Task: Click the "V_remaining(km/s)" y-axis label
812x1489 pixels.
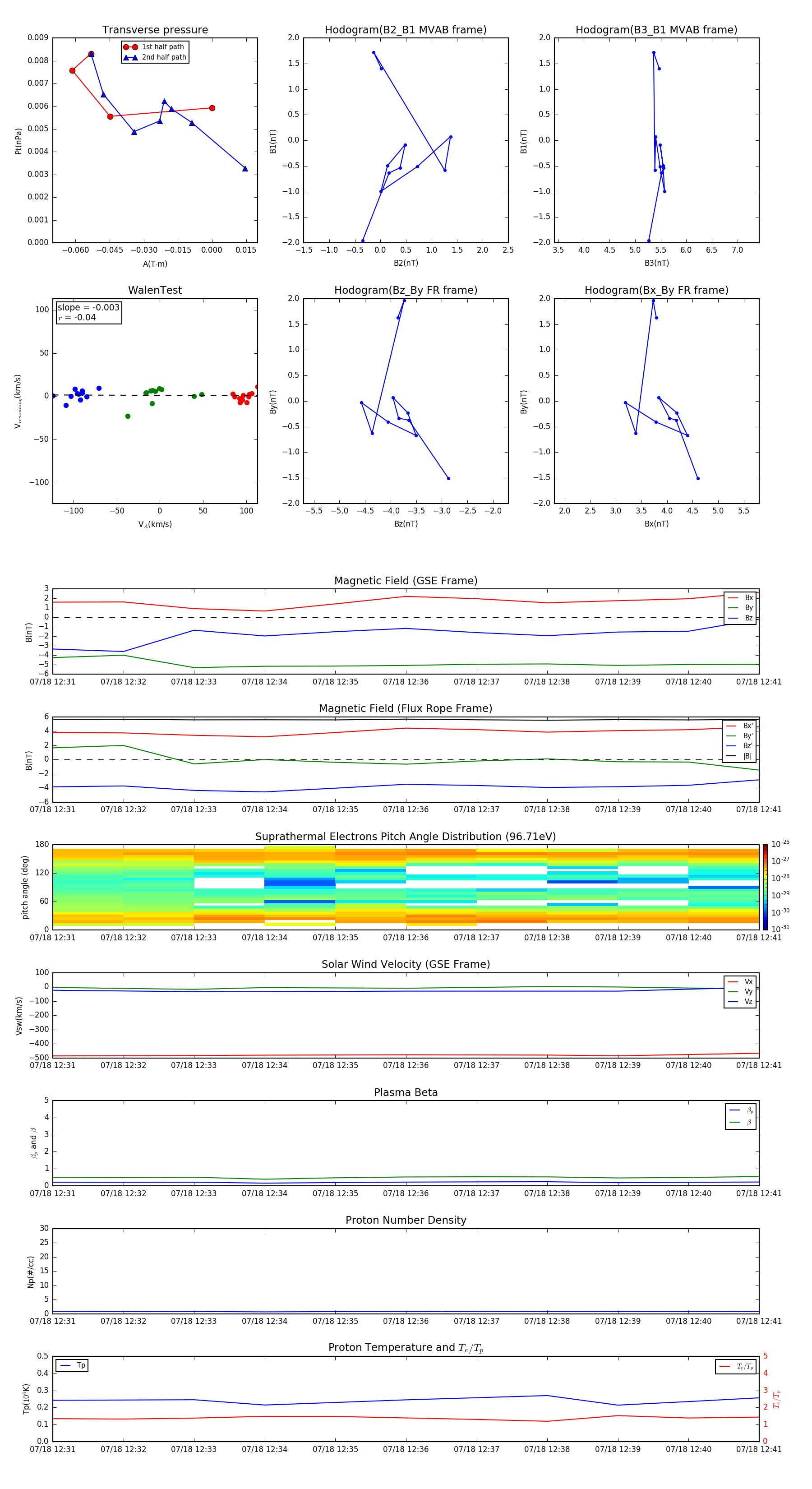Action: tap(18, 401)
